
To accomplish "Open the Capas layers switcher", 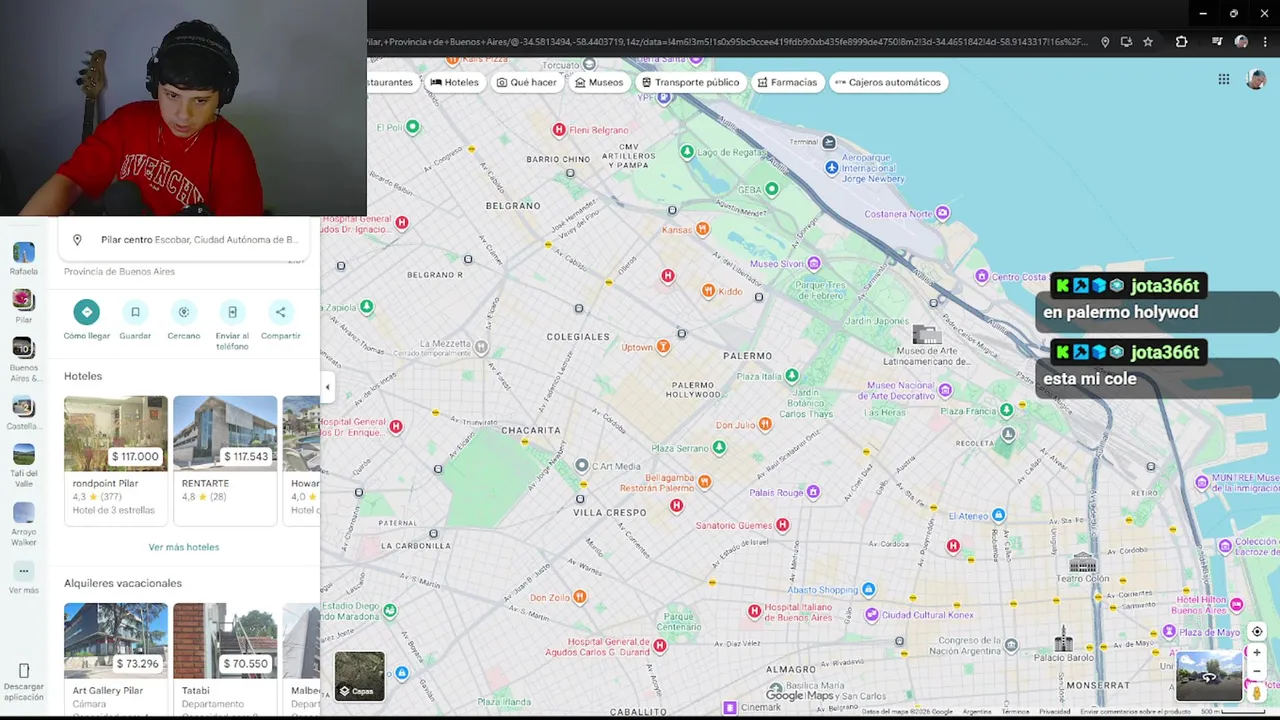I will click(359, 677).
